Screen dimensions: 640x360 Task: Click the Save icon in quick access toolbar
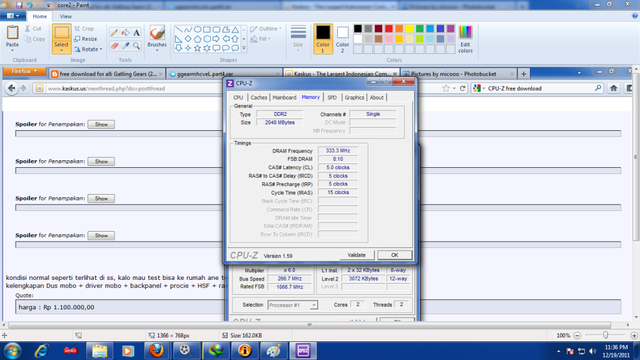19,5
